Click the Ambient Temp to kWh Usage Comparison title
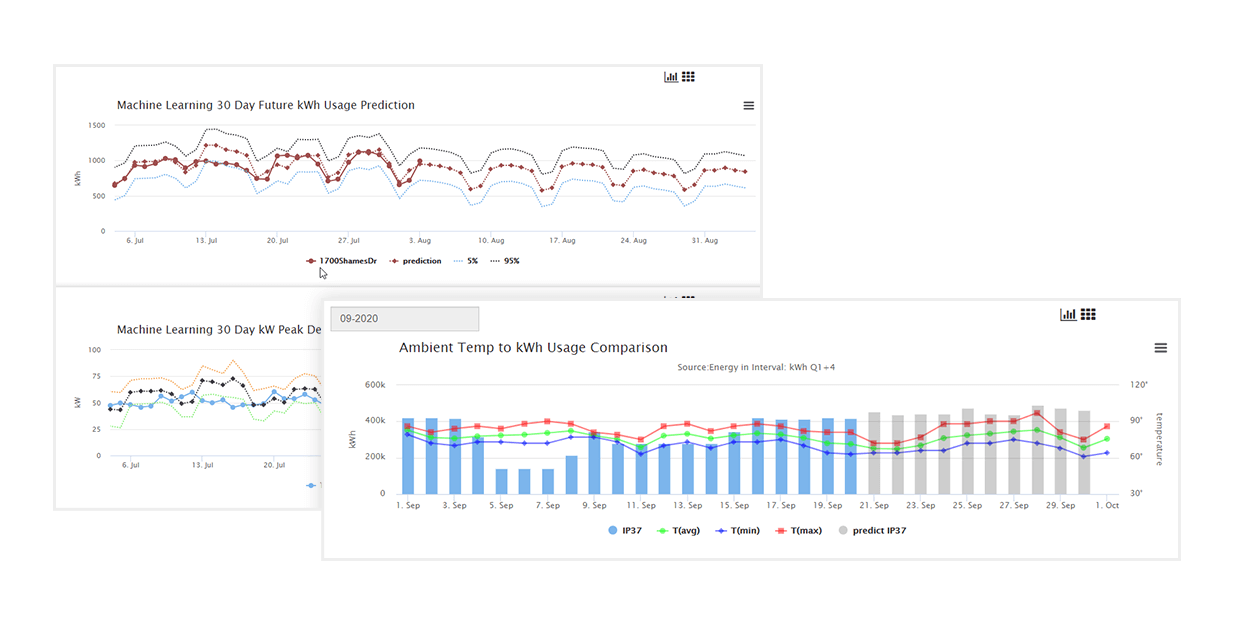The height and width of the screenshot is (625, 1234). pos(533,348)
